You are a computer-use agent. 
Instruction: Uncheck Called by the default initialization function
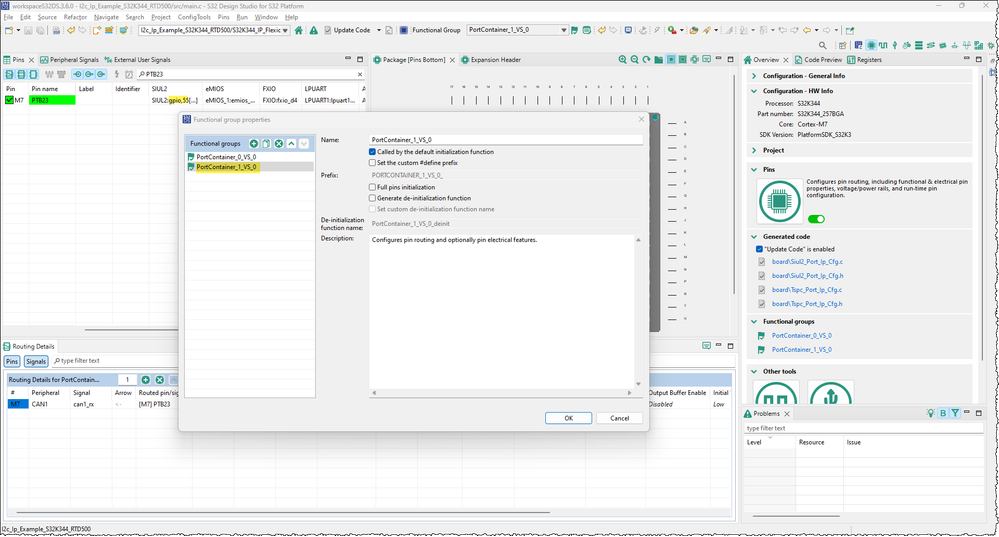372,152
